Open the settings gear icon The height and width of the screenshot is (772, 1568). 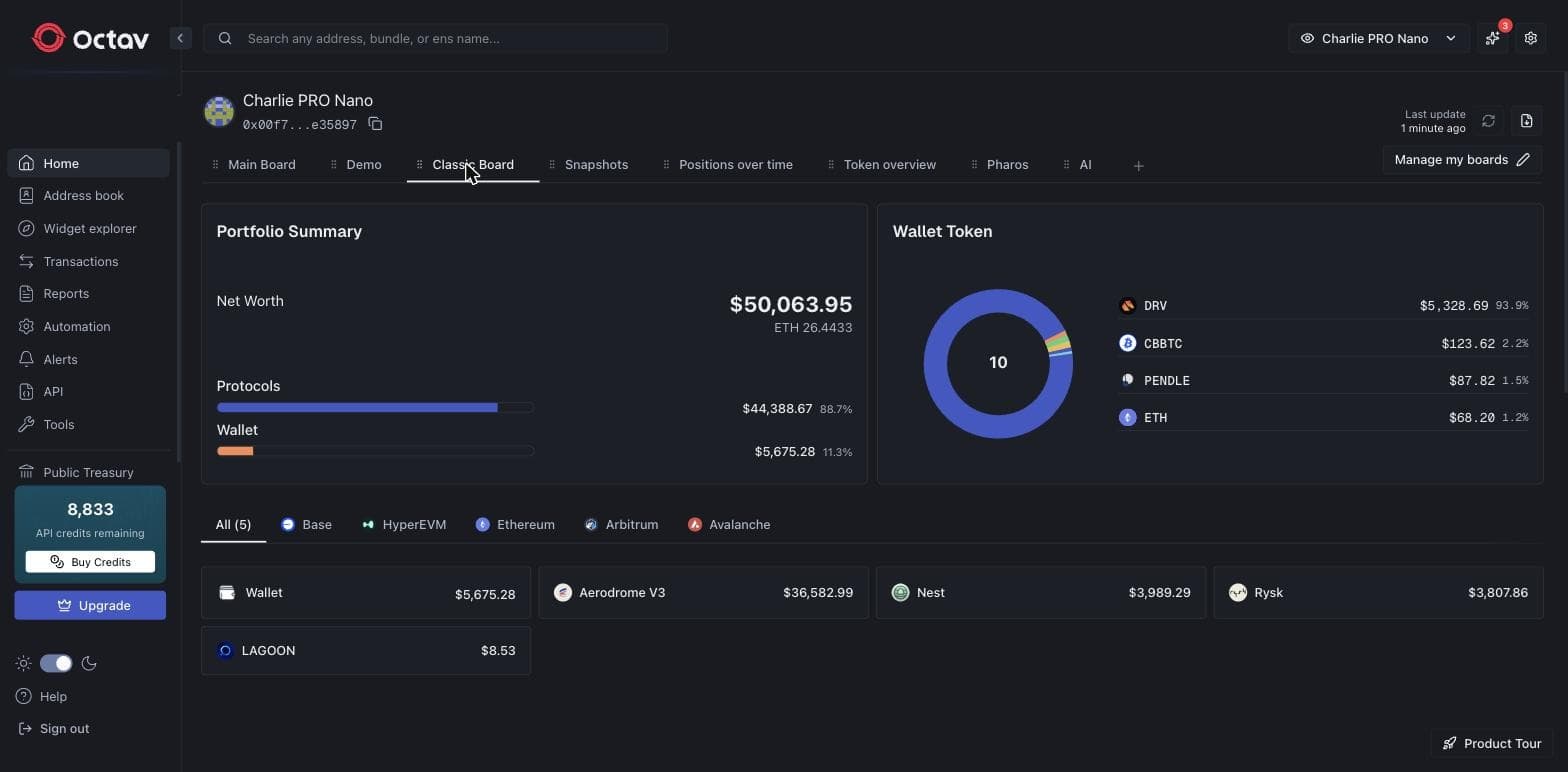coord(1530,38)
